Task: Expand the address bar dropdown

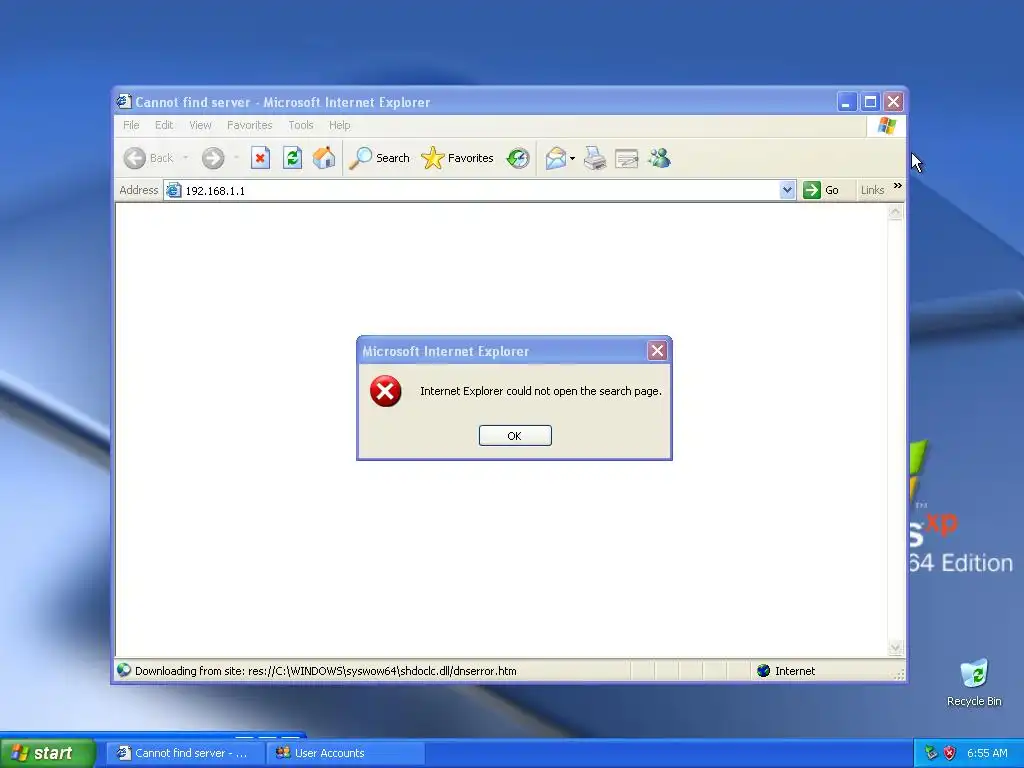Action: (x=787, y=190)
